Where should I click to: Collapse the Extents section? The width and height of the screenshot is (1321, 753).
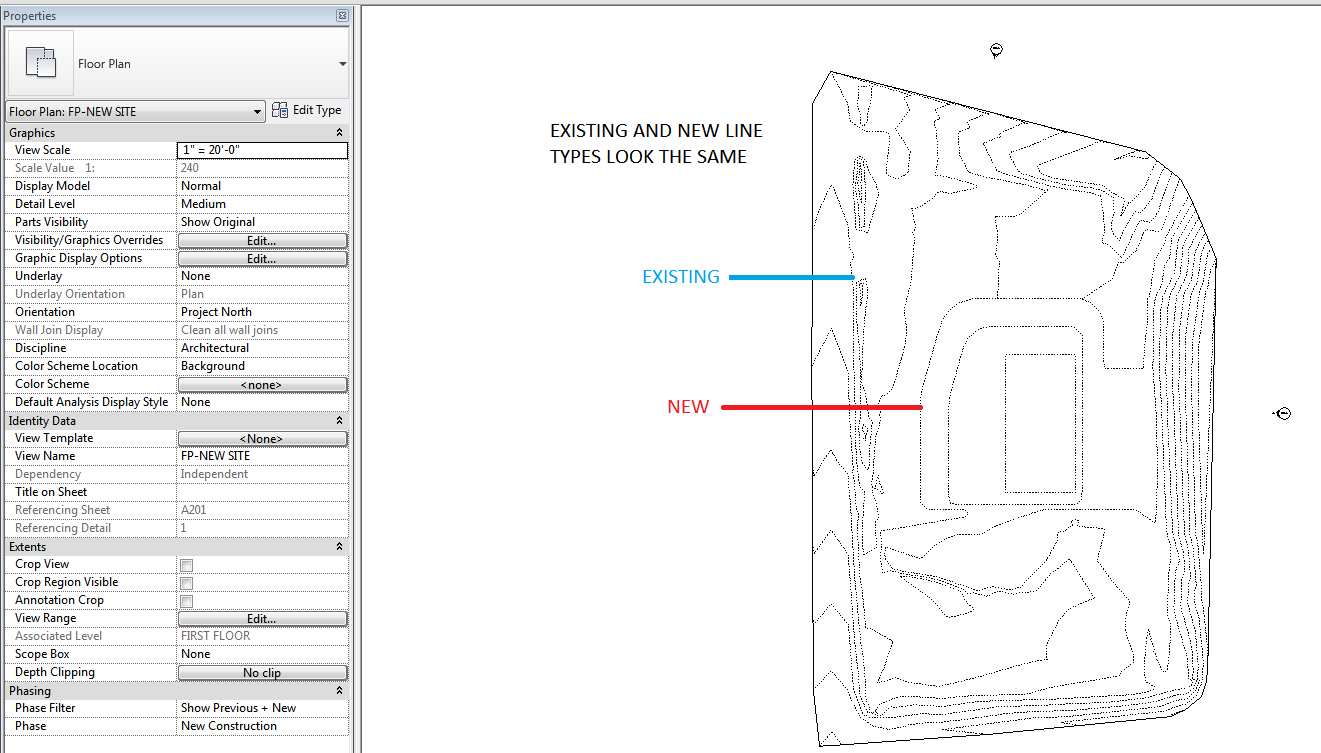339,547
